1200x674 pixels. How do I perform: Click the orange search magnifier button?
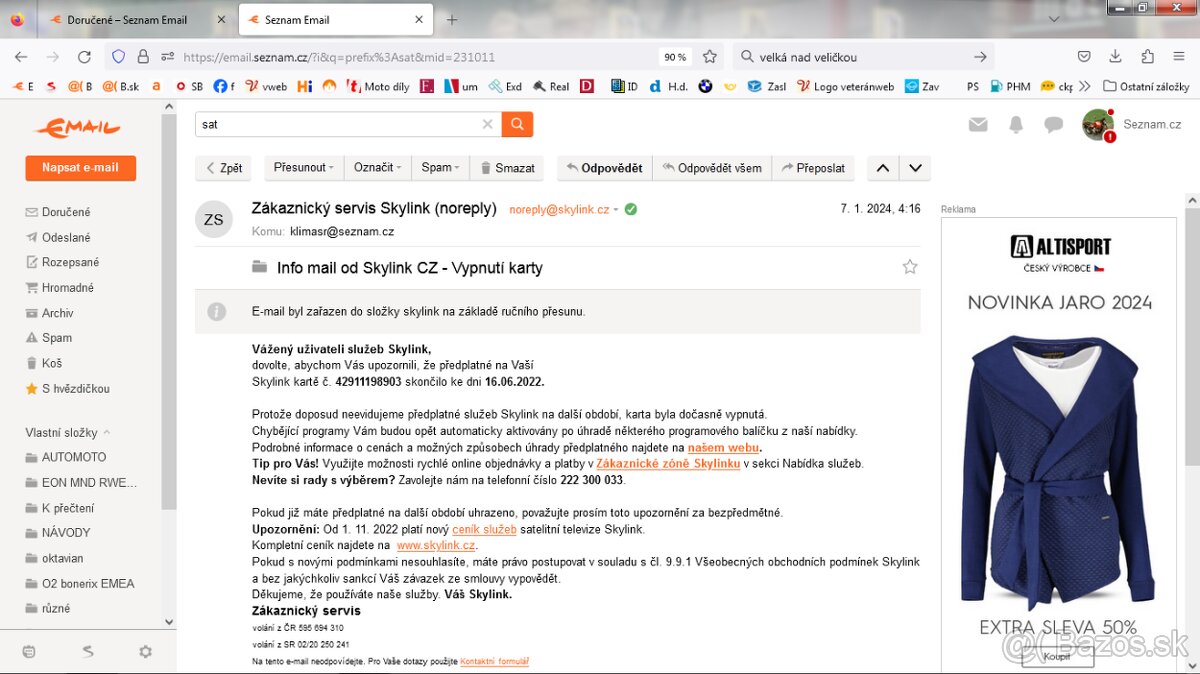pyautogui.click(x=517, y=124)
